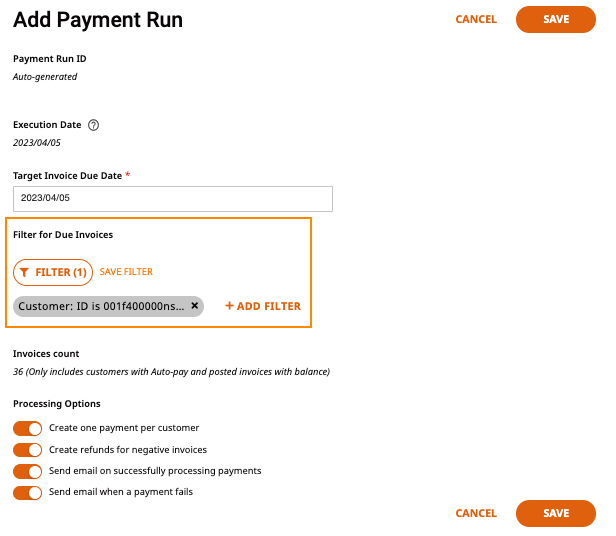
Task: Turn off Send email when a payment fails
Action: (28, 492)
